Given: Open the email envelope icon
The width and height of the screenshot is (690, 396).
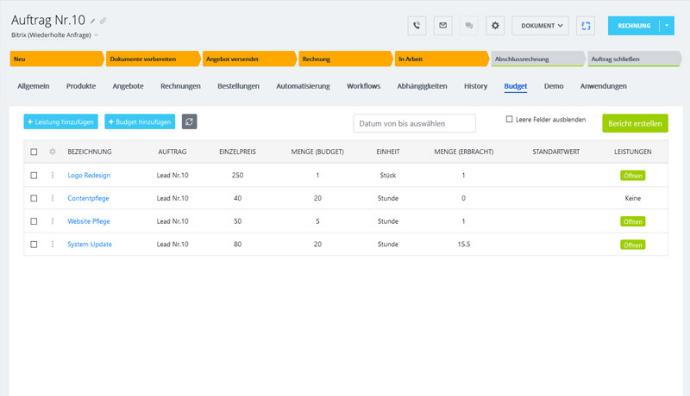Looking at the screenshot, I should (443, 26).
